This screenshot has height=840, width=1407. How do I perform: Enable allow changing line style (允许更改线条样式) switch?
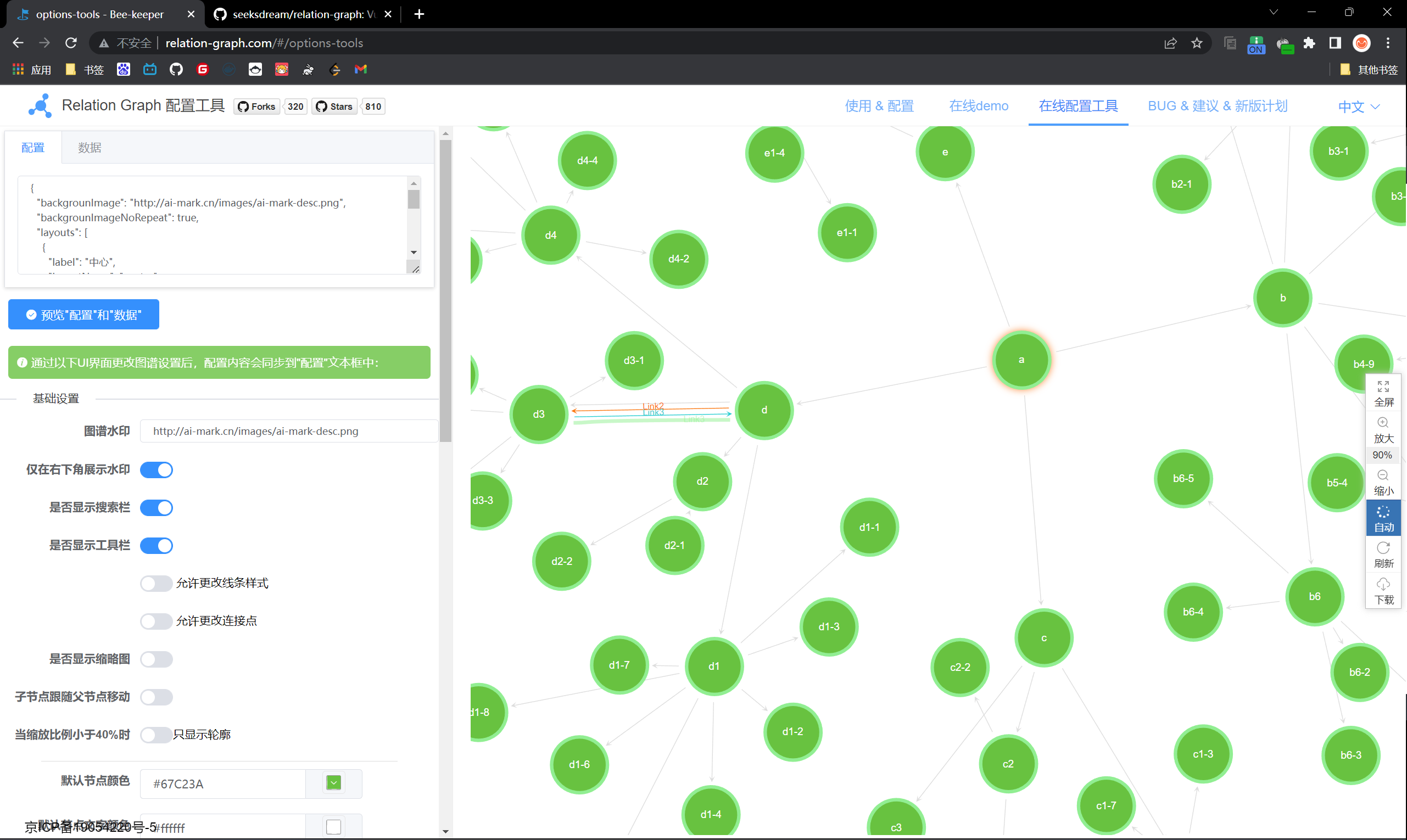pyautogui.click(x=157, y=583)
